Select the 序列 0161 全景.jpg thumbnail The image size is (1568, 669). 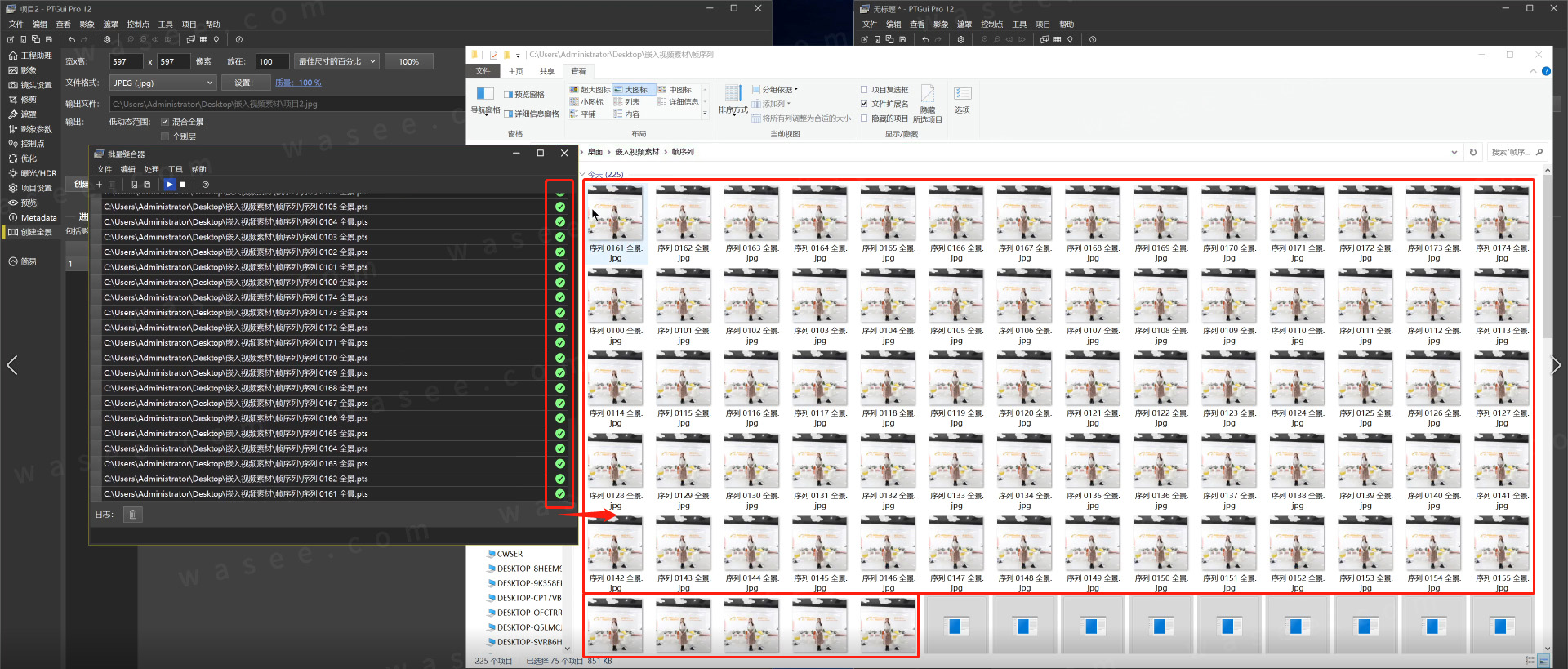pyautogui.click(x=616, y=223)
